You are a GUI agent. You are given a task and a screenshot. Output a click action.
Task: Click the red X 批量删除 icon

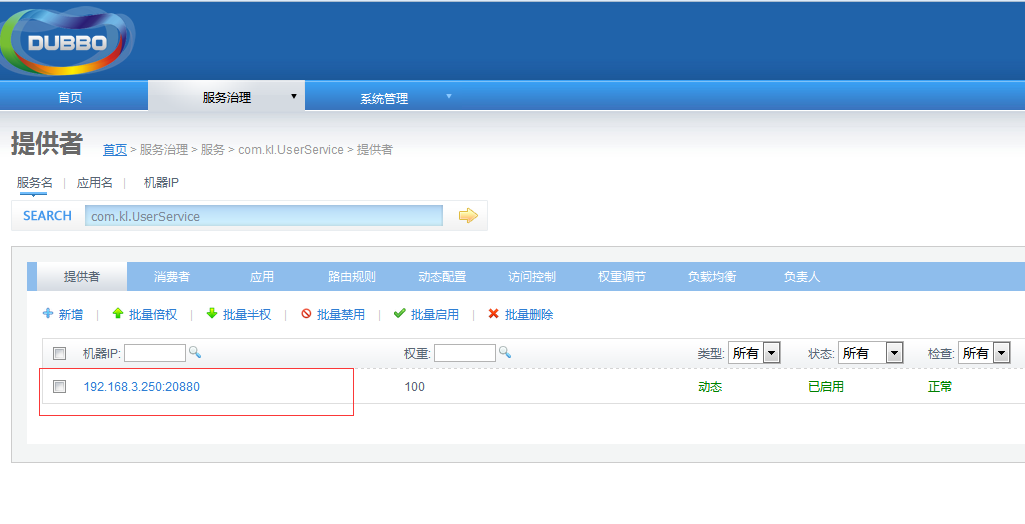(x=493, y=314)
